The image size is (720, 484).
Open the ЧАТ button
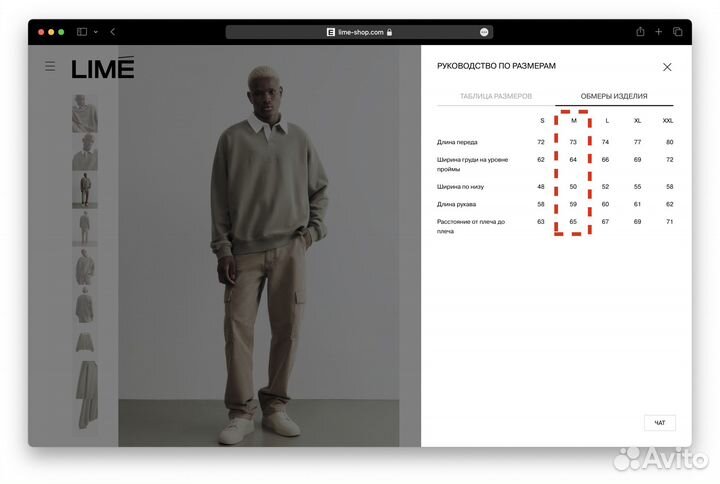click(x=659, y=423)
